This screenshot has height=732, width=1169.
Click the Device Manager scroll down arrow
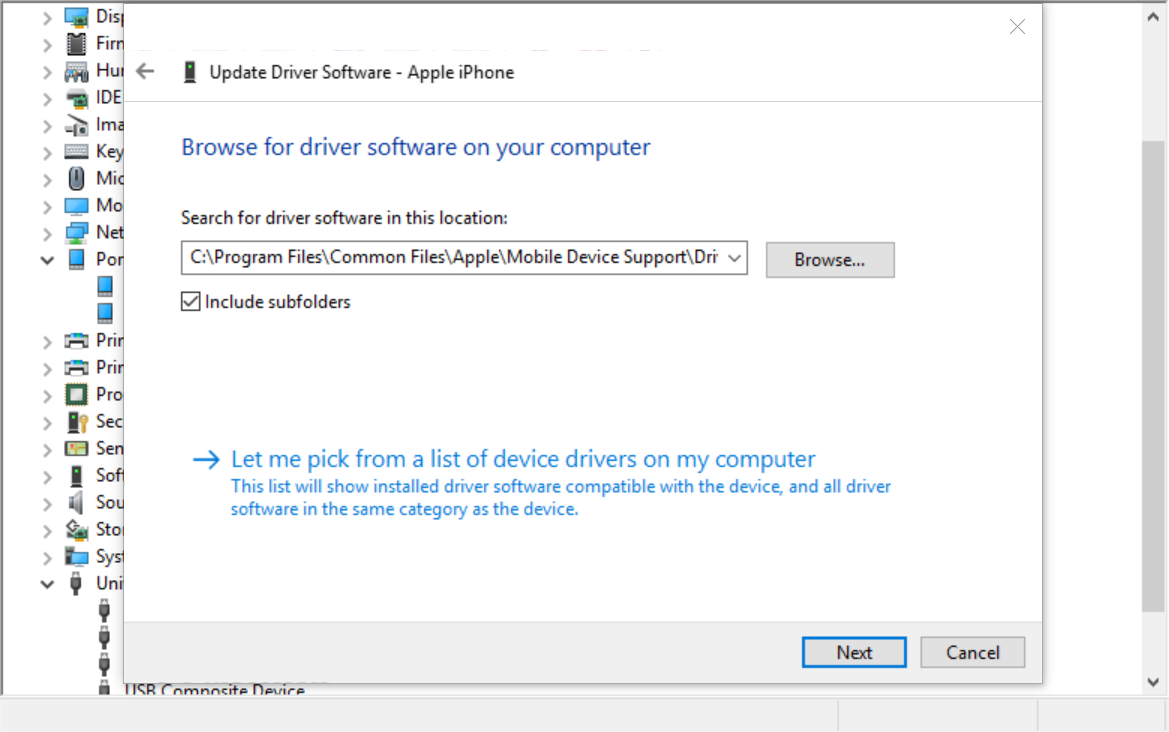[1153, 681]
